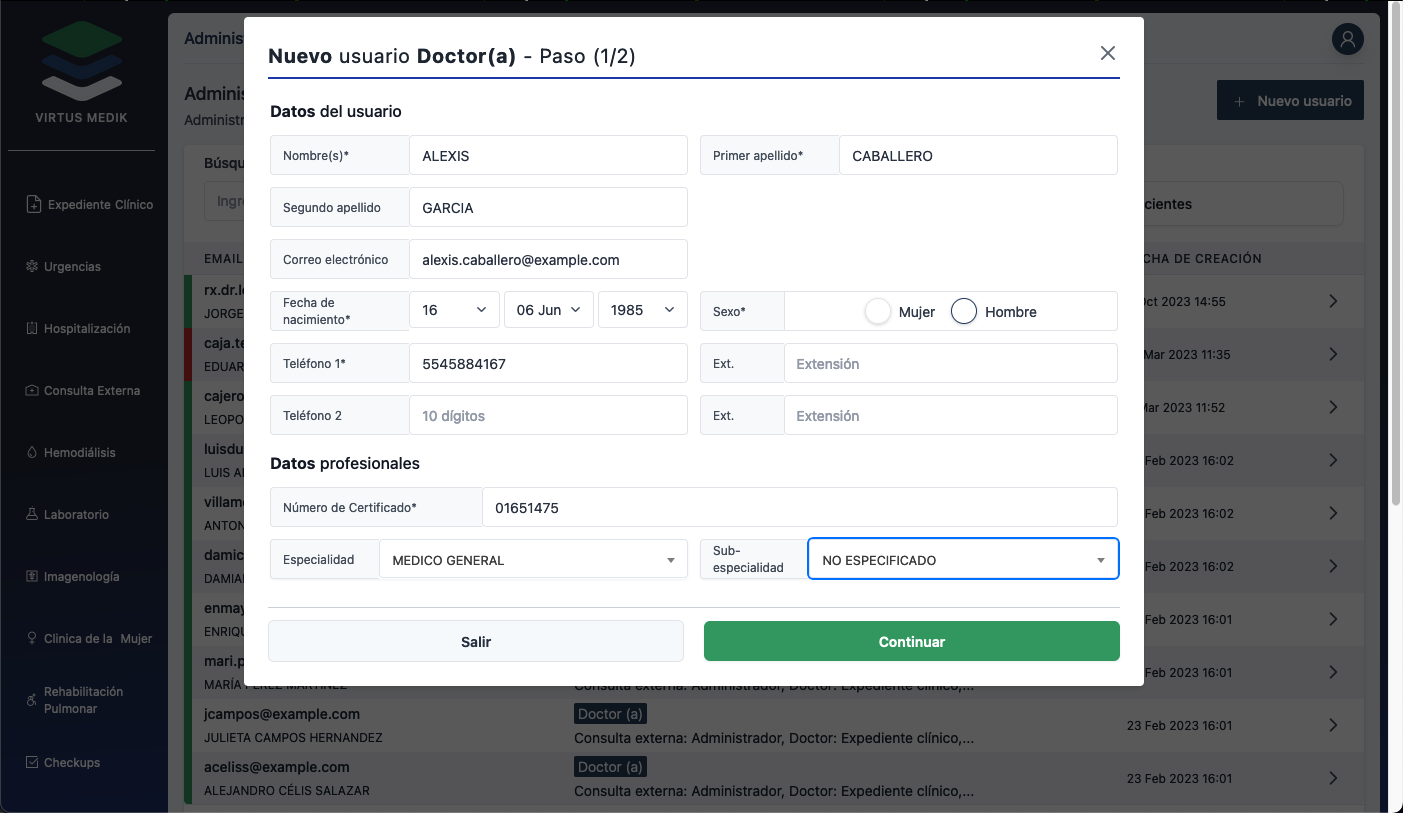
Task: Click the Hemodiálisis drop icon
Action: tap(33, 453)
